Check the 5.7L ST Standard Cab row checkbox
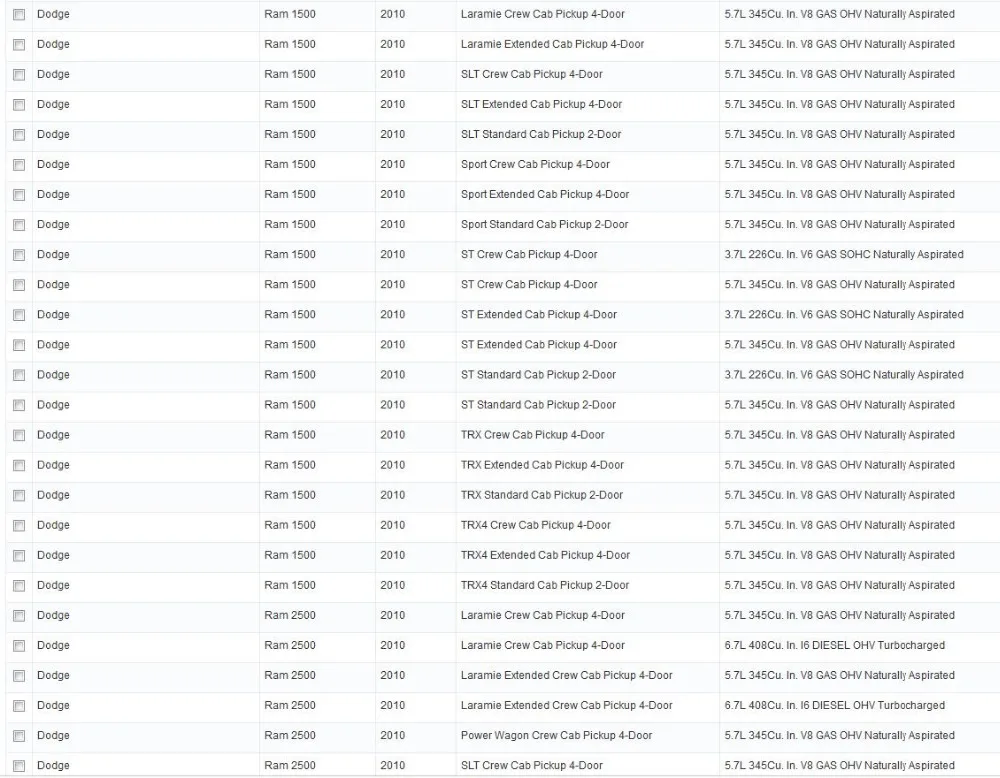Screen dimensions: 1000x778 19,405
